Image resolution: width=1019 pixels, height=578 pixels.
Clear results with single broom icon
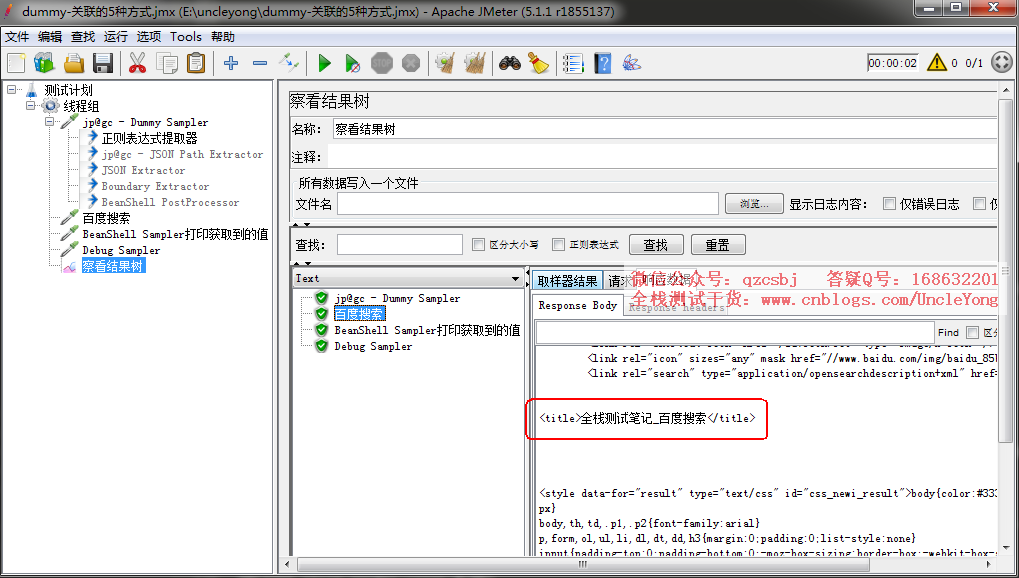(x=445, y=63)
